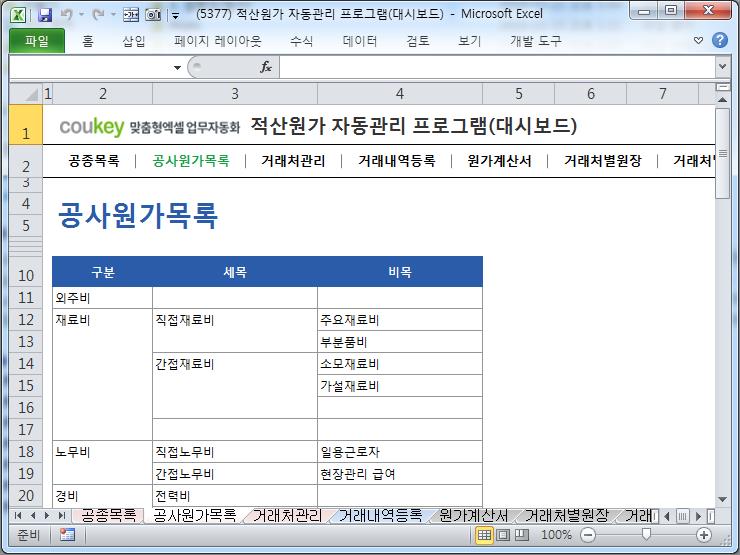The width and height of the screenshot is (740, 555).
Task: Jump to the last sheet tab
Action: [x=61, y=516]
